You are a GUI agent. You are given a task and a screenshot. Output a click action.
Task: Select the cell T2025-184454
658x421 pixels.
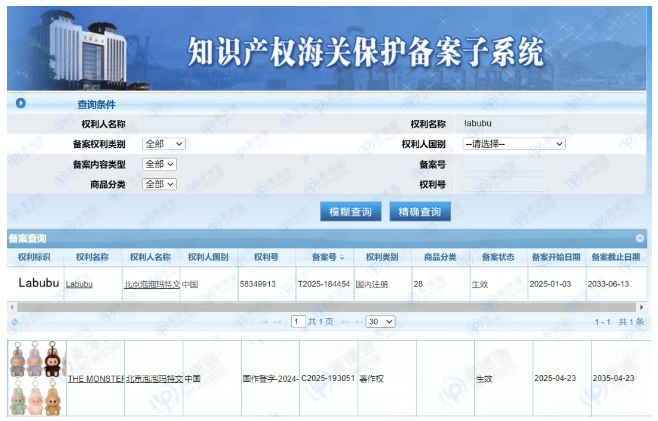coord(324,284)
